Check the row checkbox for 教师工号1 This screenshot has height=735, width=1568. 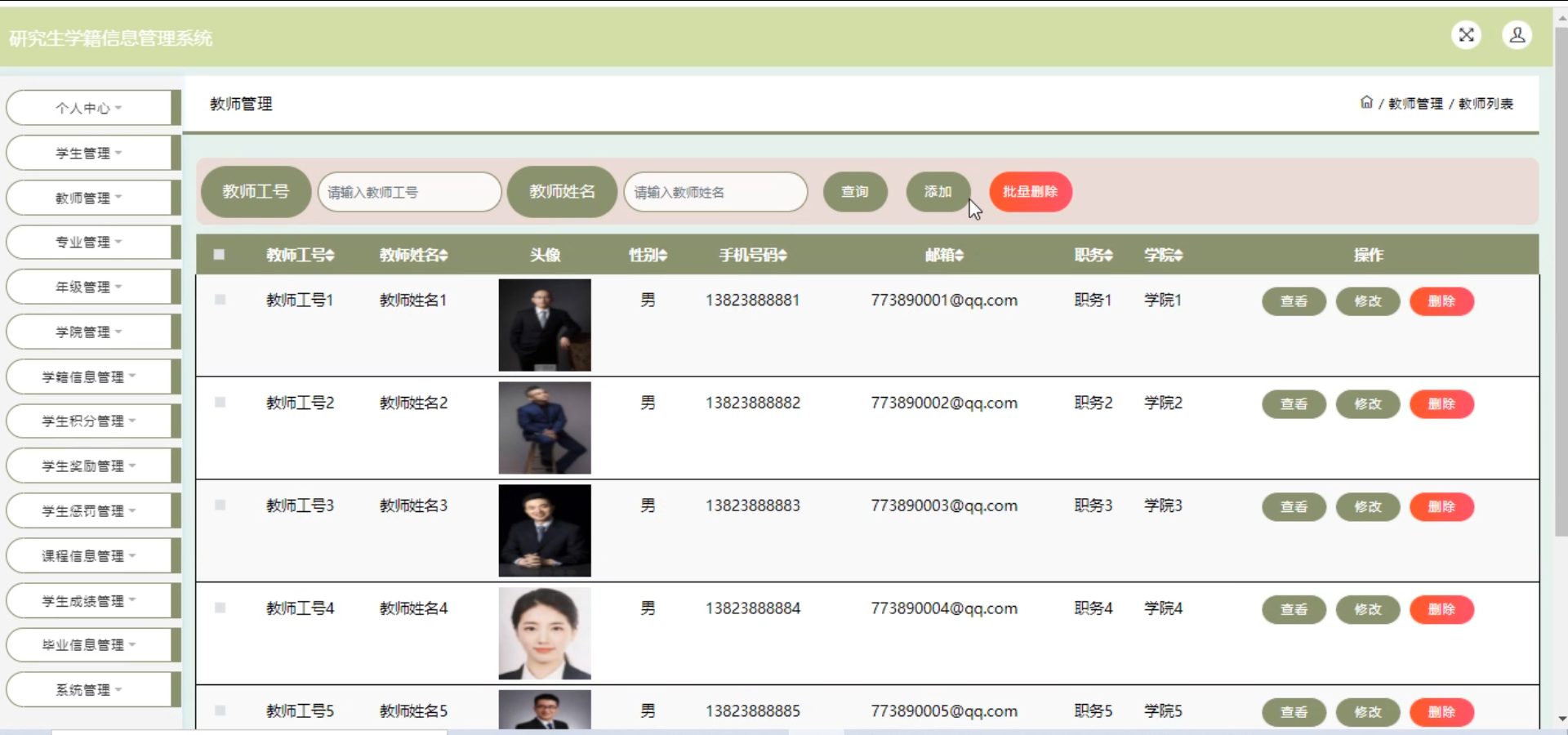(x=220, y=300)
